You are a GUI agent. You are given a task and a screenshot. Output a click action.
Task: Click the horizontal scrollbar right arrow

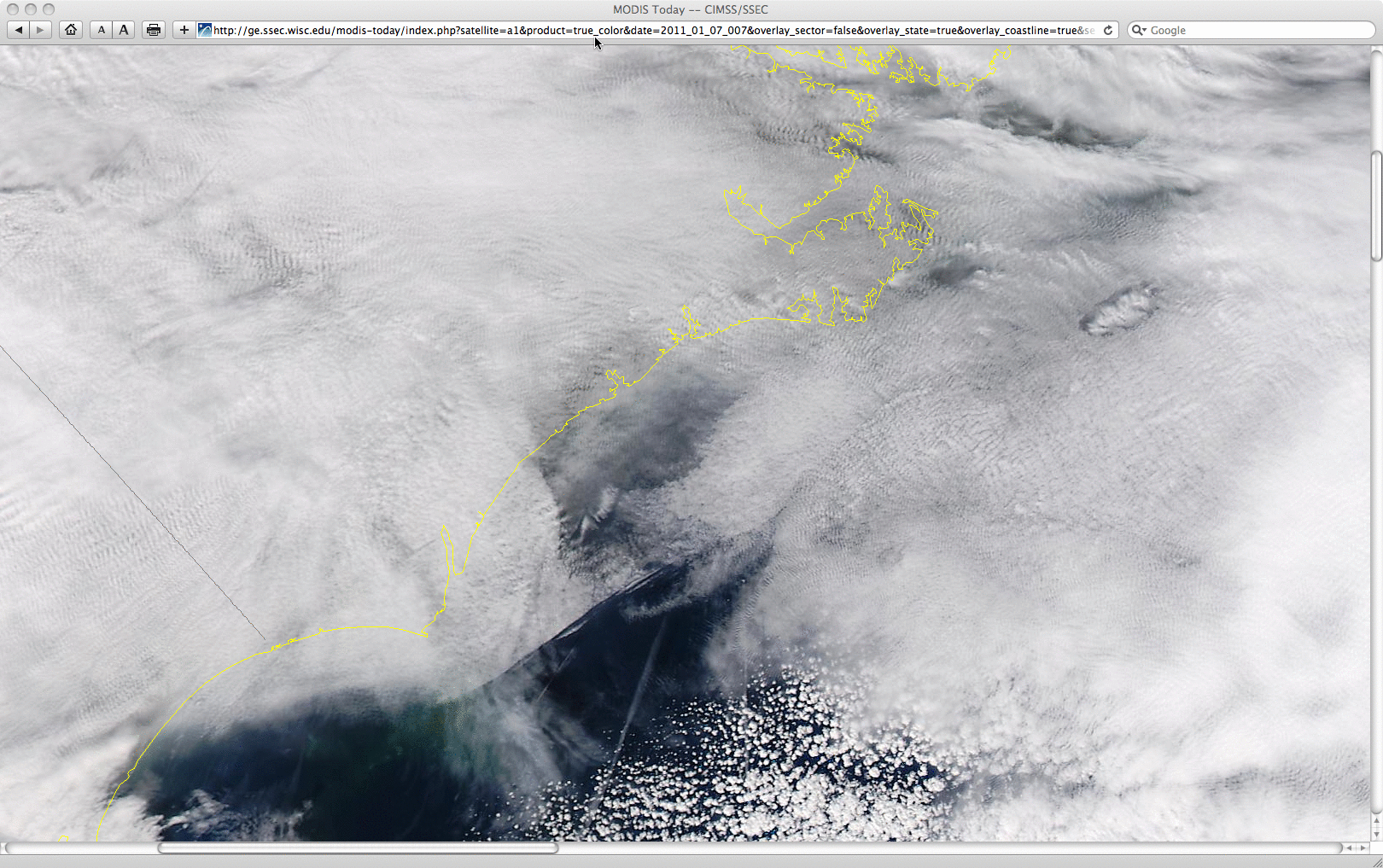1362,848
